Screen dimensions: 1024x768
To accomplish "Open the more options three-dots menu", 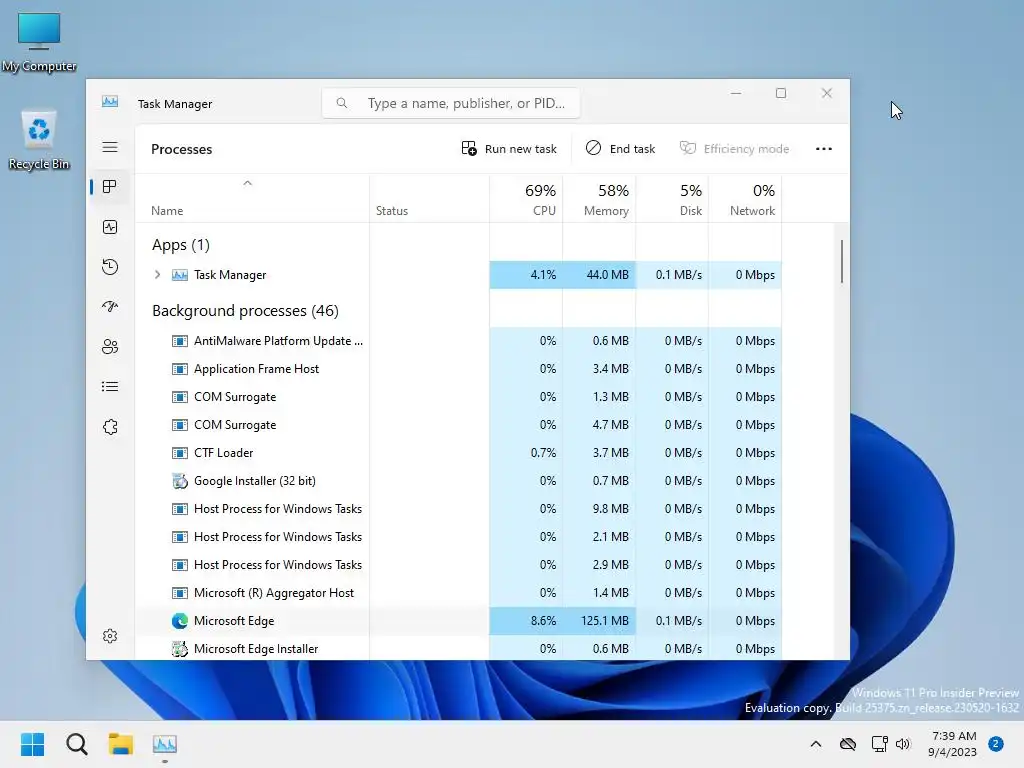I will tap(824, 149).
